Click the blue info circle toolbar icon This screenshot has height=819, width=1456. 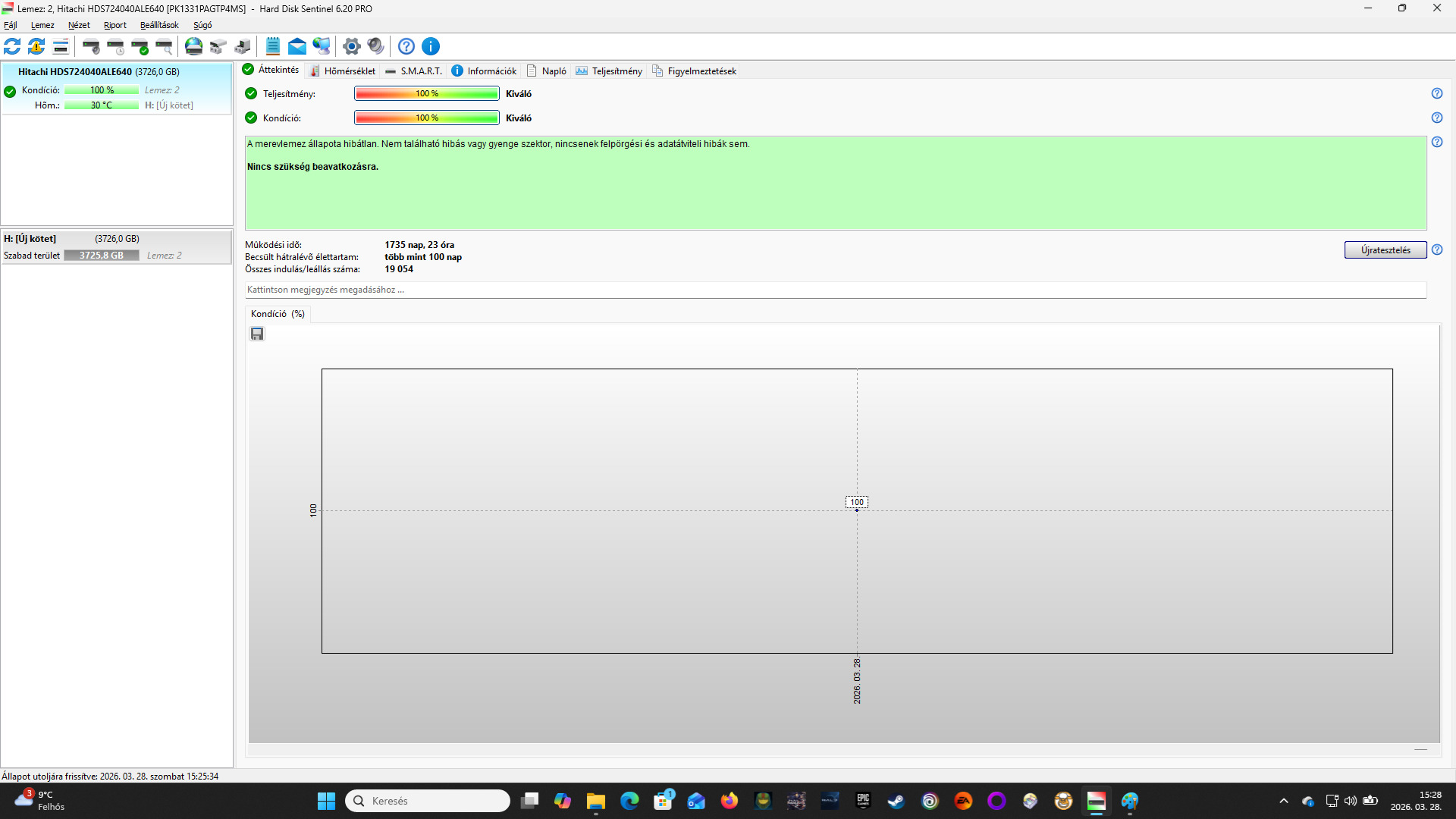pyautogui.click(x=431, y=46)
